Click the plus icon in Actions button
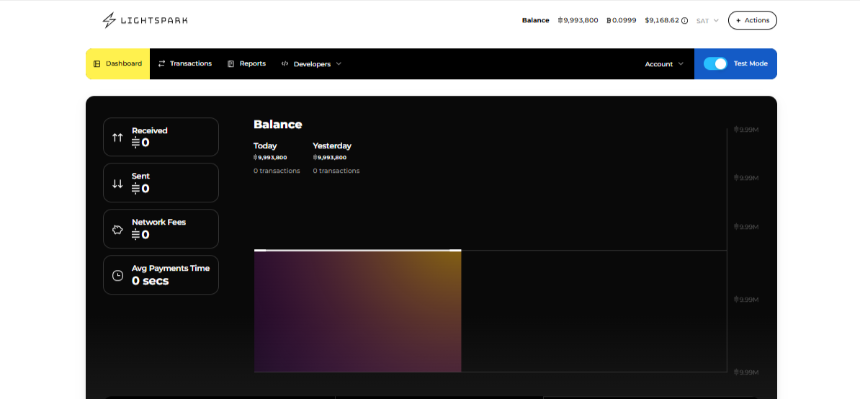This screenshot has height=399, width=860. pyautogui.click(x=738, y=20)
